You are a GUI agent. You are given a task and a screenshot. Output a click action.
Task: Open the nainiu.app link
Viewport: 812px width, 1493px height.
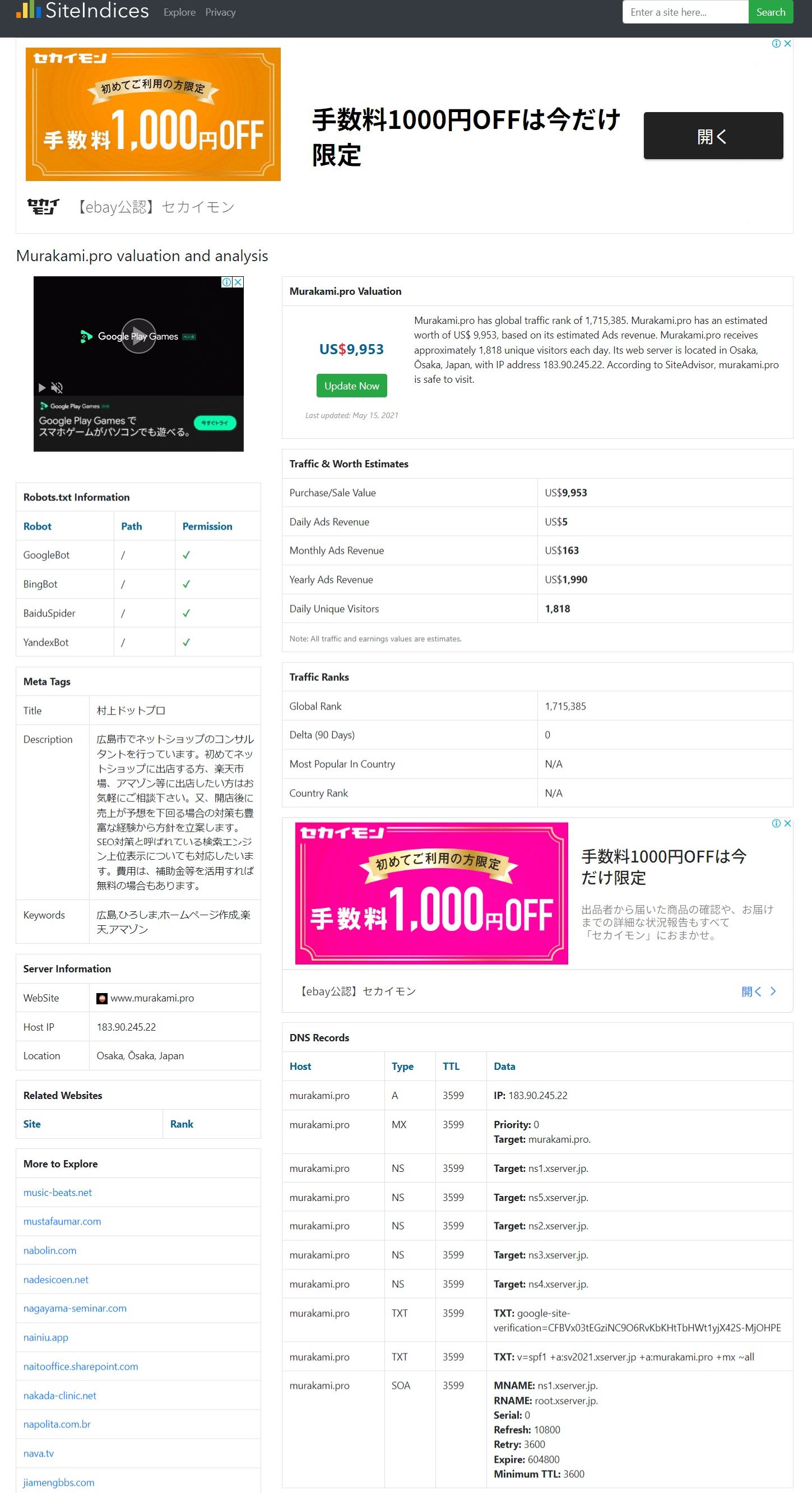[46, 1337]
